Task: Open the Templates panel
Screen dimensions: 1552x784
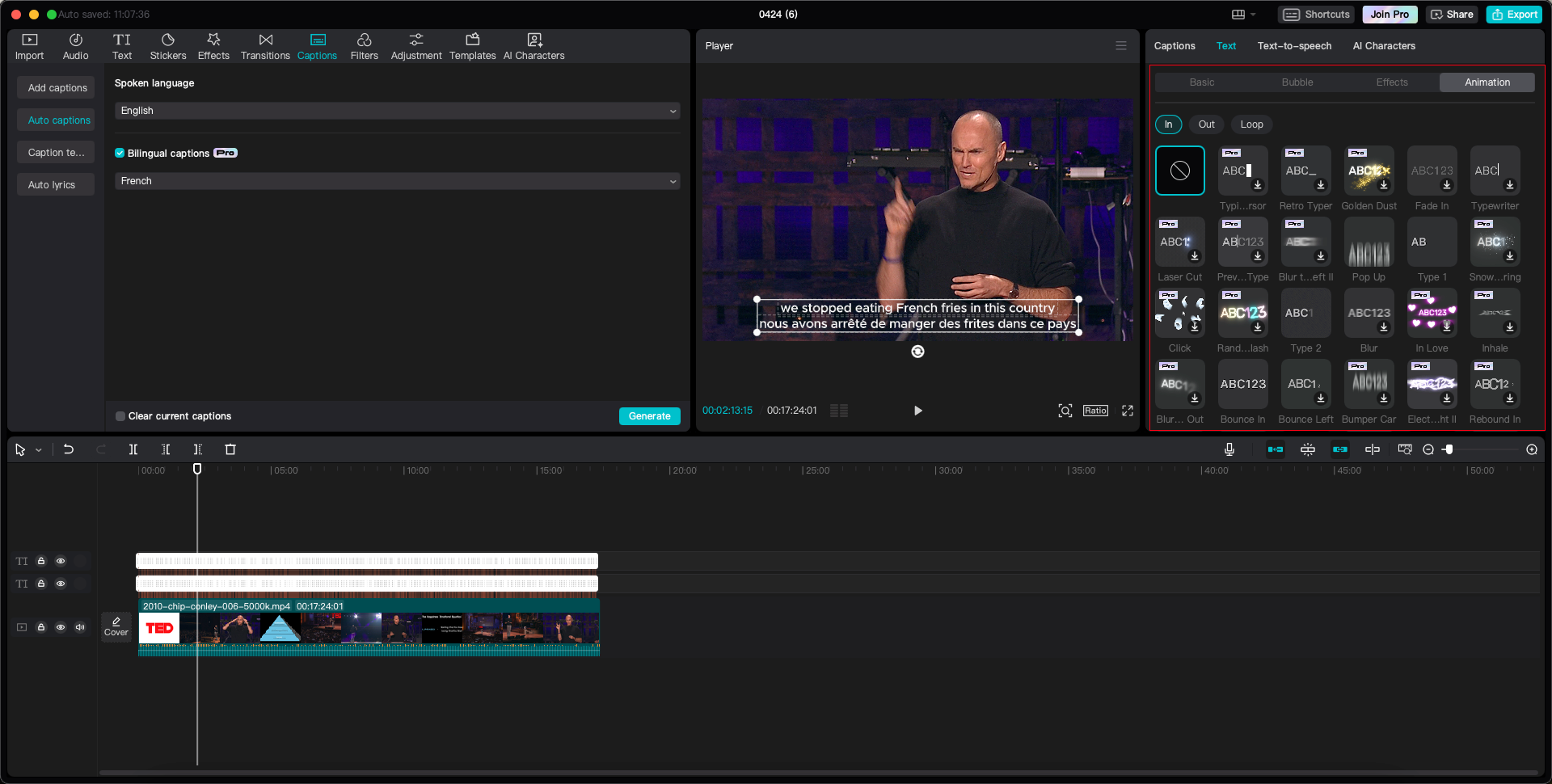Action: (x=472, y=46)
